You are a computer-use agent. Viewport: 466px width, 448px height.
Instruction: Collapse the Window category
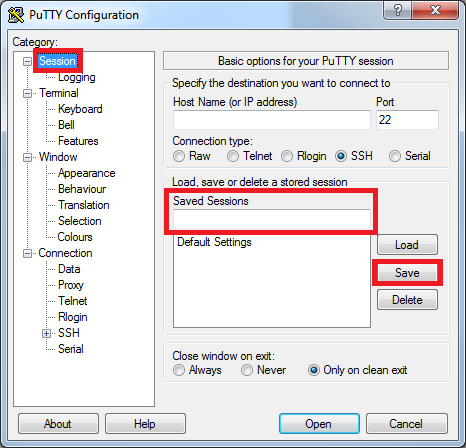tap(27, 157)
